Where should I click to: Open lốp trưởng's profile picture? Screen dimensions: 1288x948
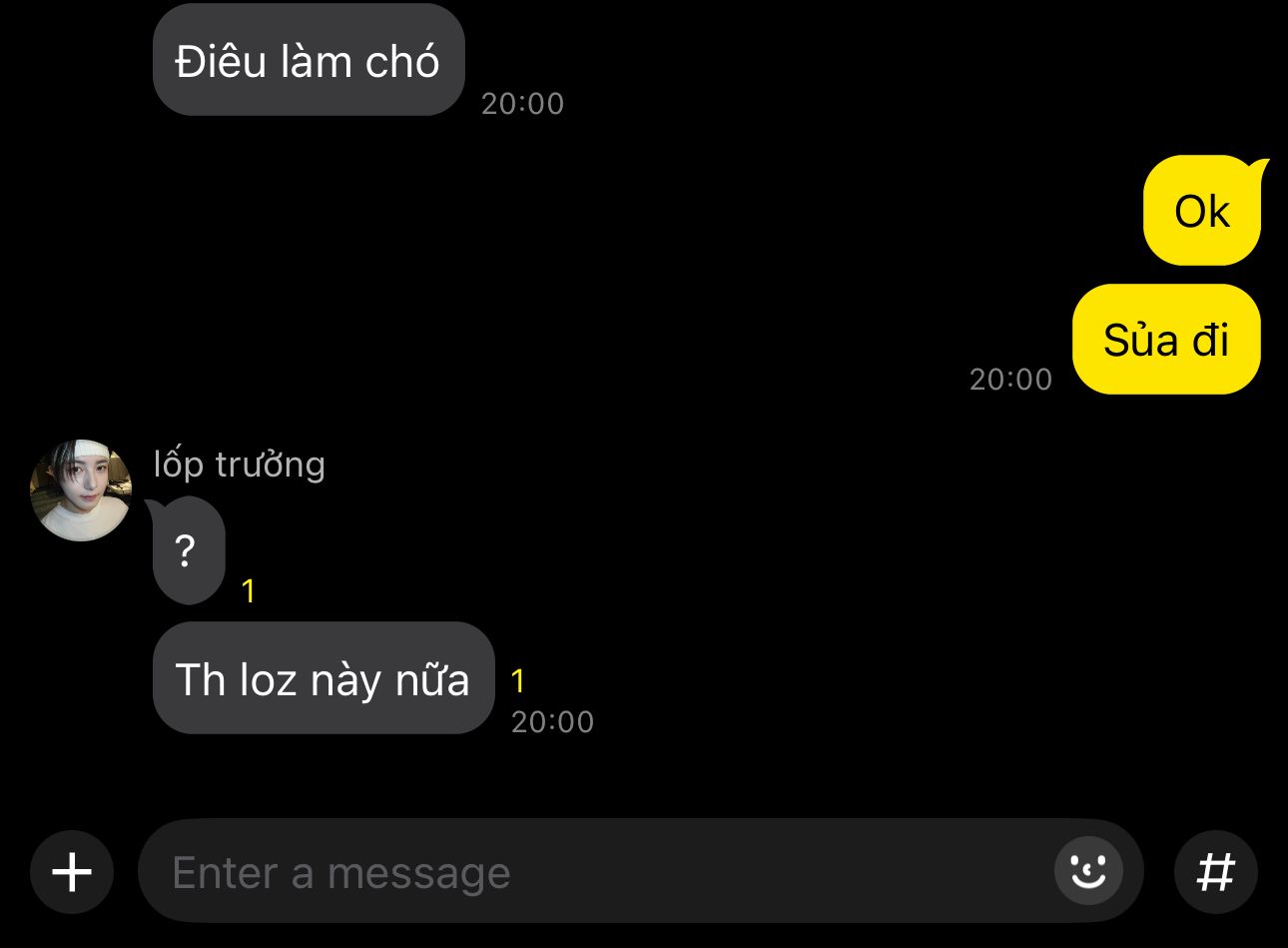[81, 489]
